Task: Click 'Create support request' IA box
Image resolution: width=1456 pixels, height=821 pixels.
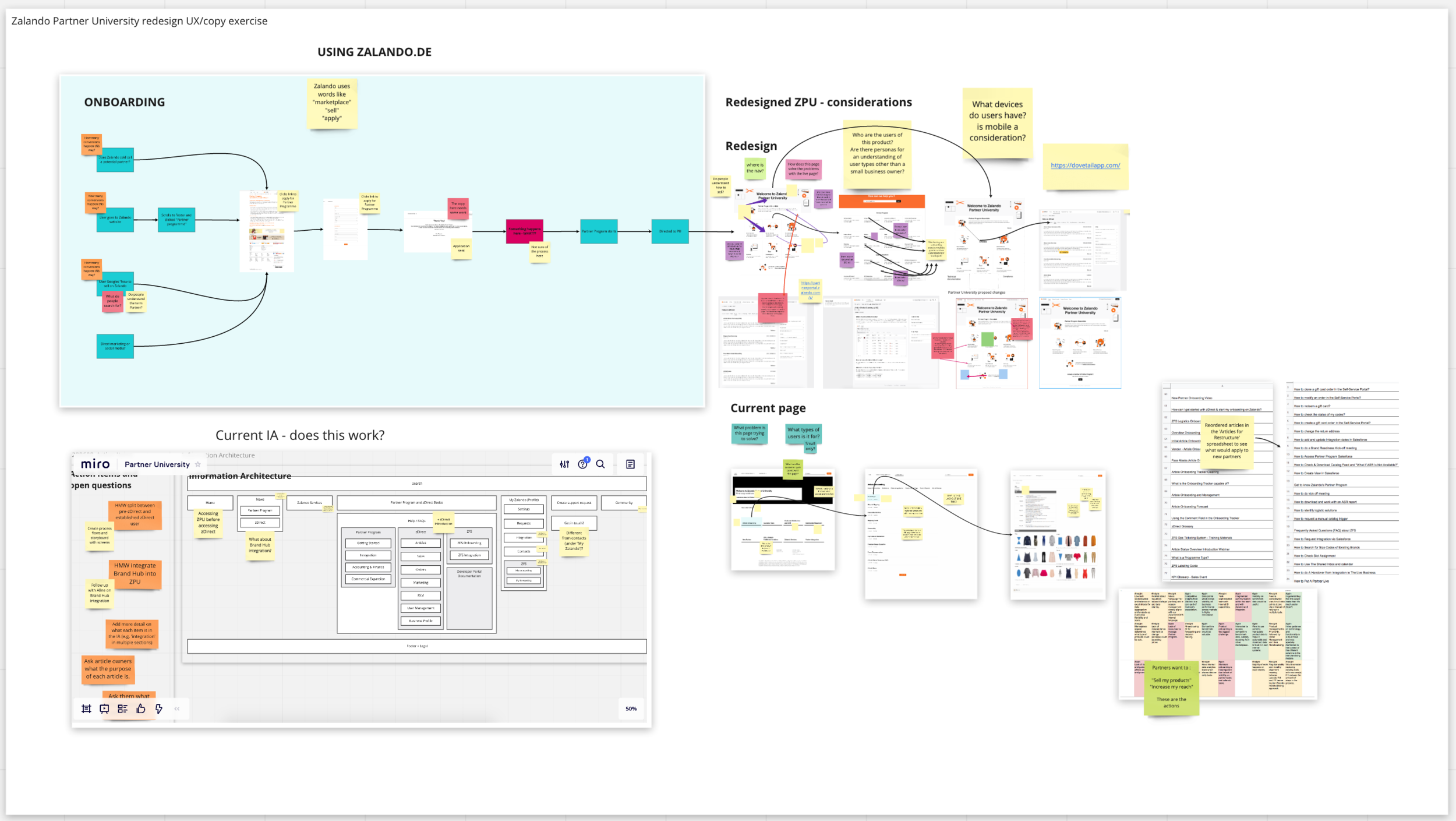Action: pyautogui.click(x=574, y=502)
